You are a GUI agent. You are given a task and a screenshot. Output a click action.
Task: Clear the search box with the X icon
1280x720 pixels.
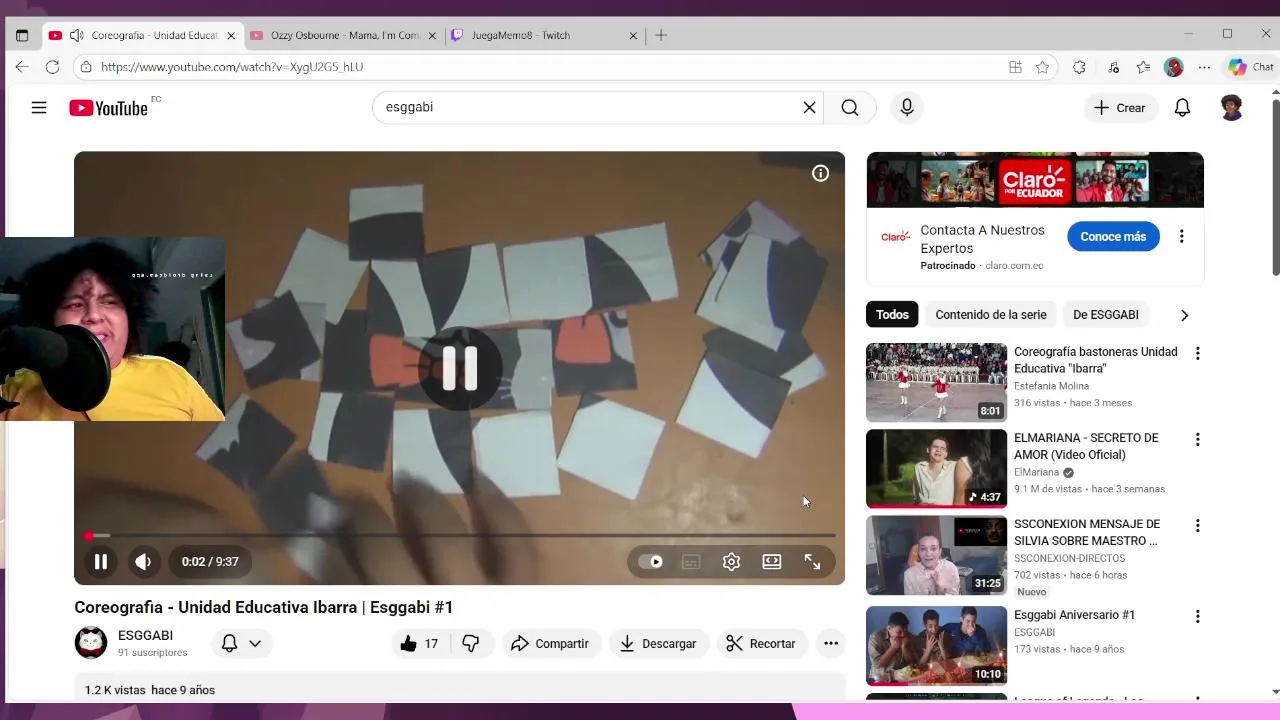tap(809, 108)
